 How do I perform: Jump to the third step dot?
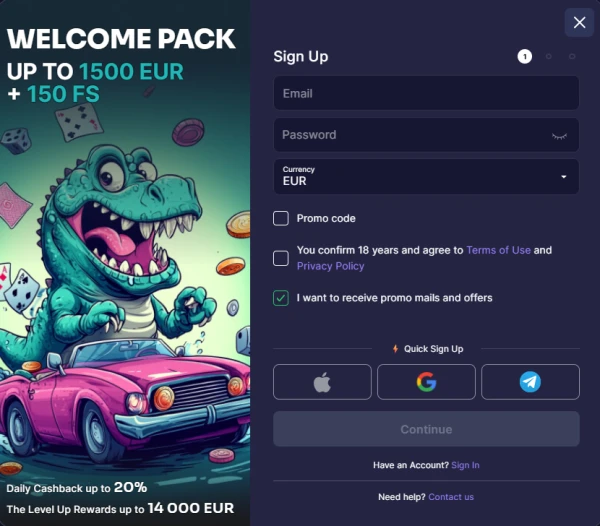pyautogui.click(x=572, y=57)
